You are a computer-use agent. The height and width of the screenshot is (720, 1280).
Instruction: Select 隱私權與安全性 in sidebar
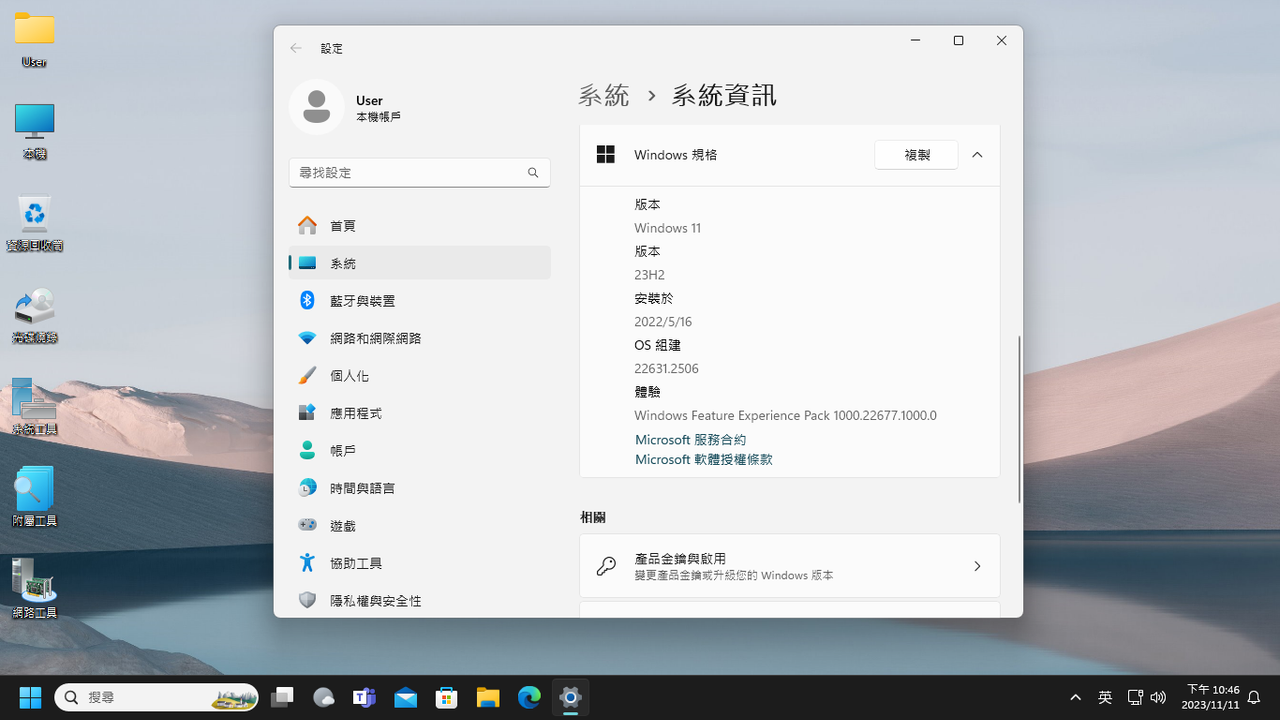420,601
